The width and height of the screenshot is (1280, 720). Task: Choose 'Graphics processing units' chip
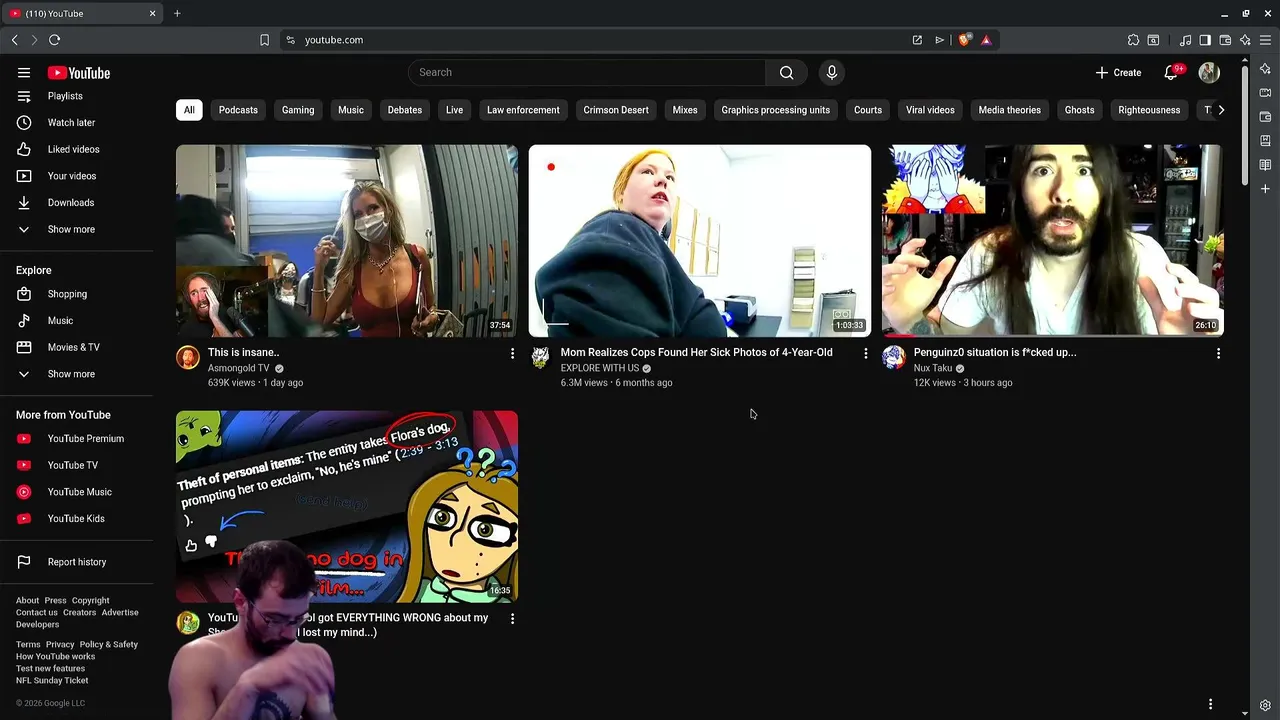[776, 110]
